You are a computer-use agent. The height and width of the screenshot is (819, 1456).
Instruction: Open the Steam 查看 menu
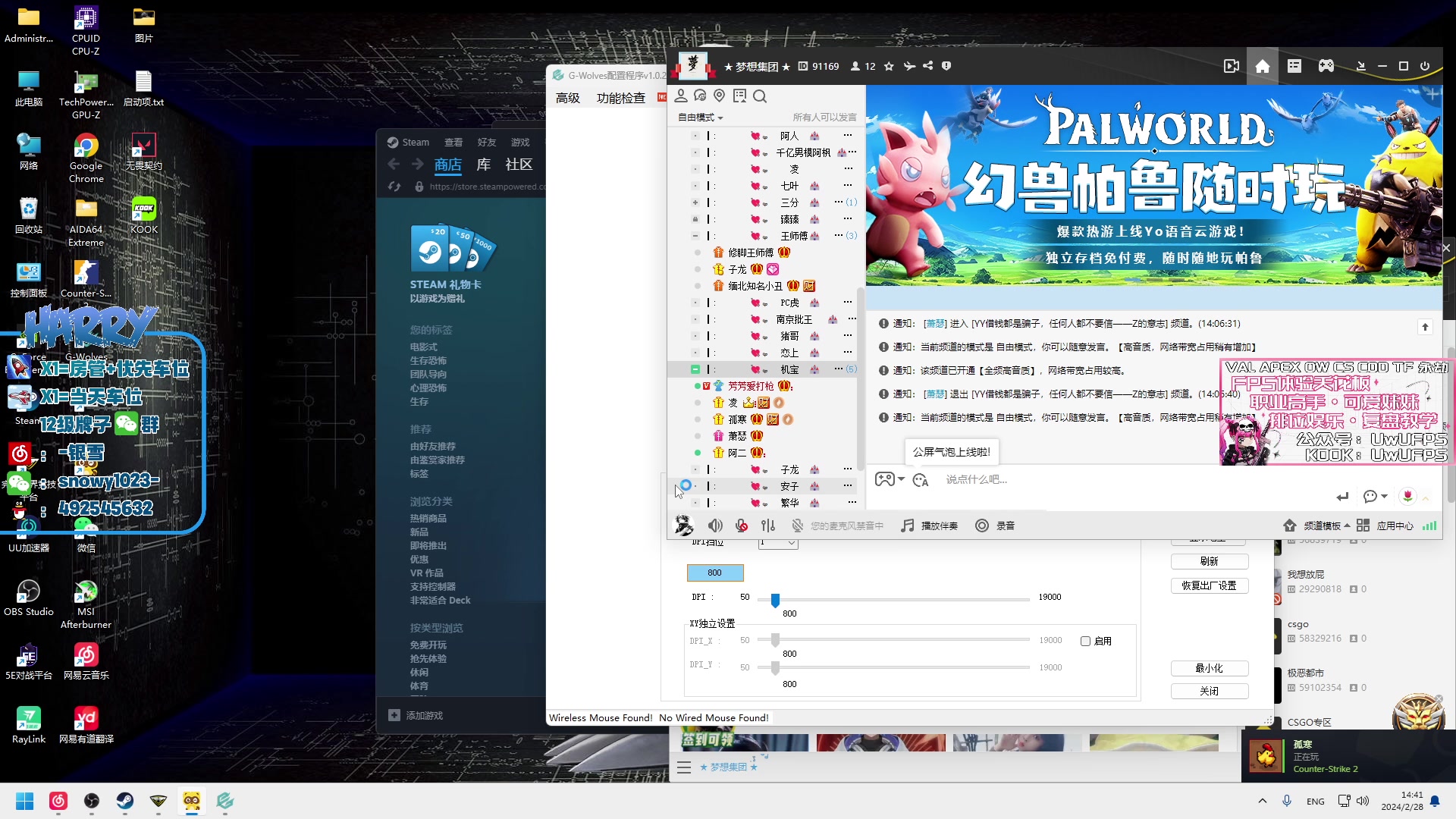tap(453, 143)
